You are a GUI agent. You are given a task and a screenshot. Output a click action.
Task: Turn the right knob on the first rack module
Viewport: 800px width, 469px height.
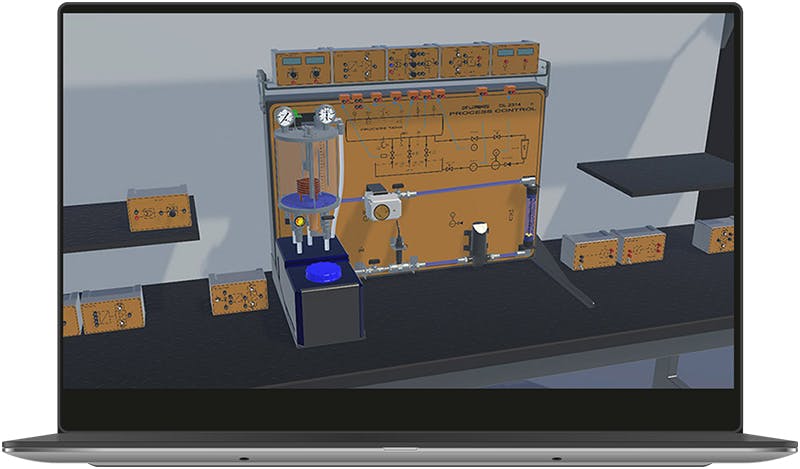[x=315, y=75]
